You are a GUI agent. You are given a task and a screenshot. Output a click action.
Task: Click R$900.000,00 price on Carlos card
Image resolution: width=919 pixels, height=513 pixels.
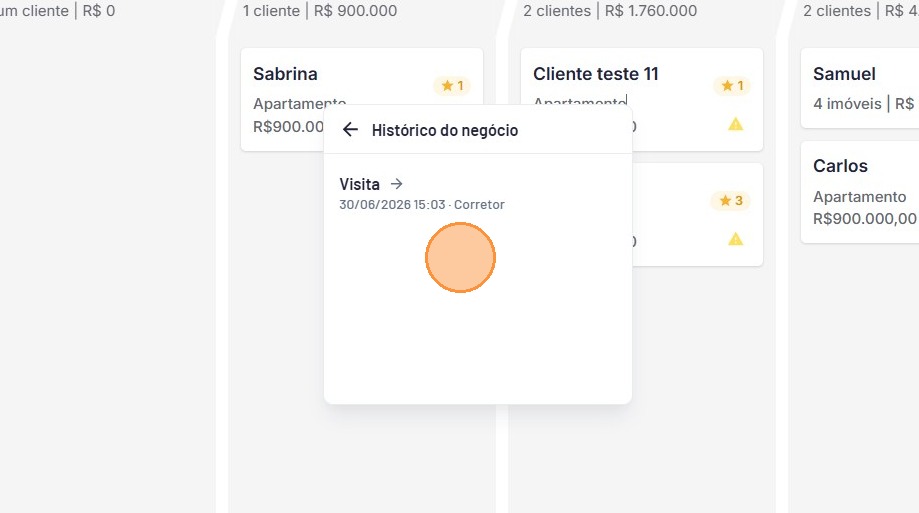(864, 219)
